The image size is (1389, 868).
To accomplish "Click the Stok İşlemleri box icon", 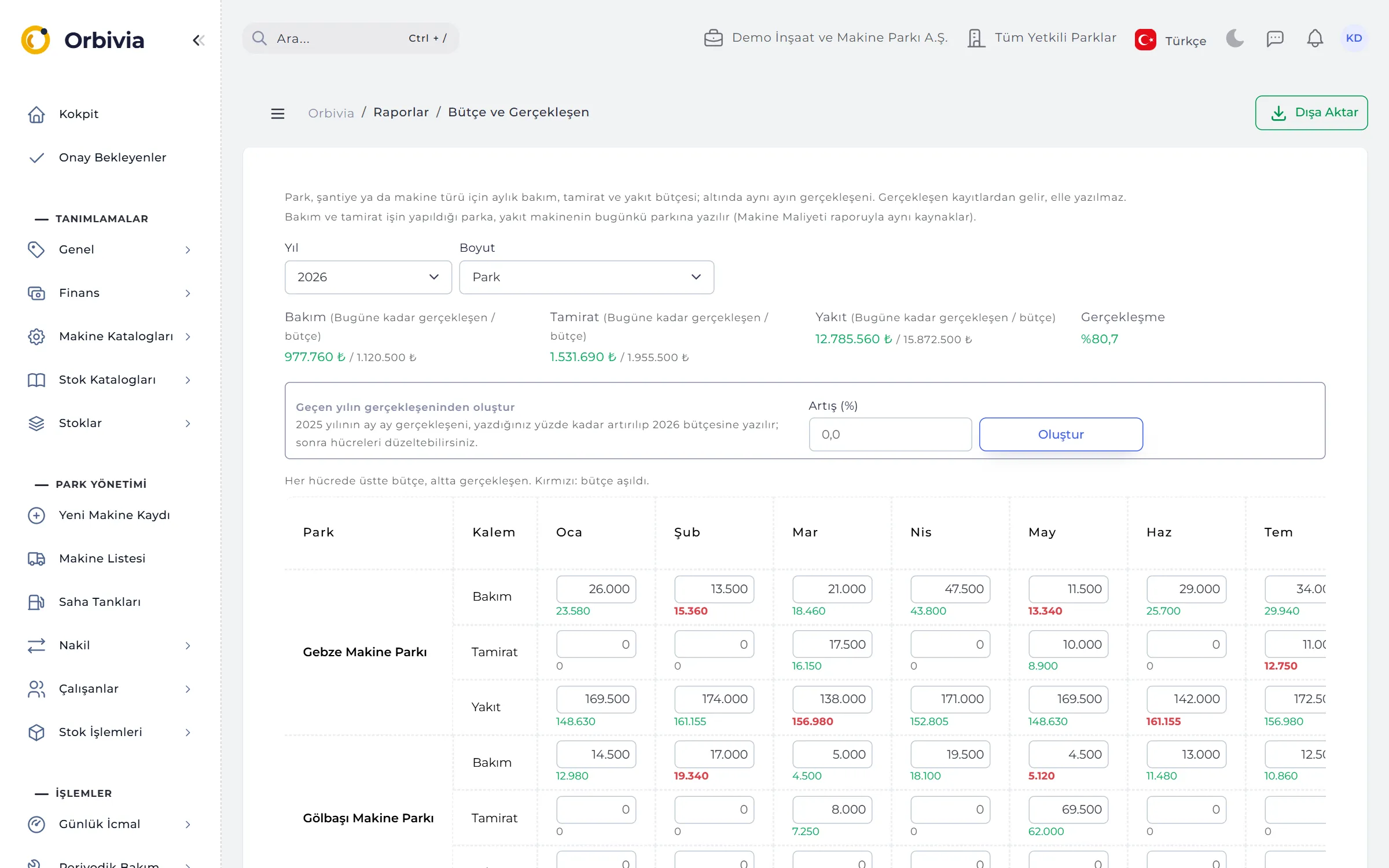I will point(36,732).
